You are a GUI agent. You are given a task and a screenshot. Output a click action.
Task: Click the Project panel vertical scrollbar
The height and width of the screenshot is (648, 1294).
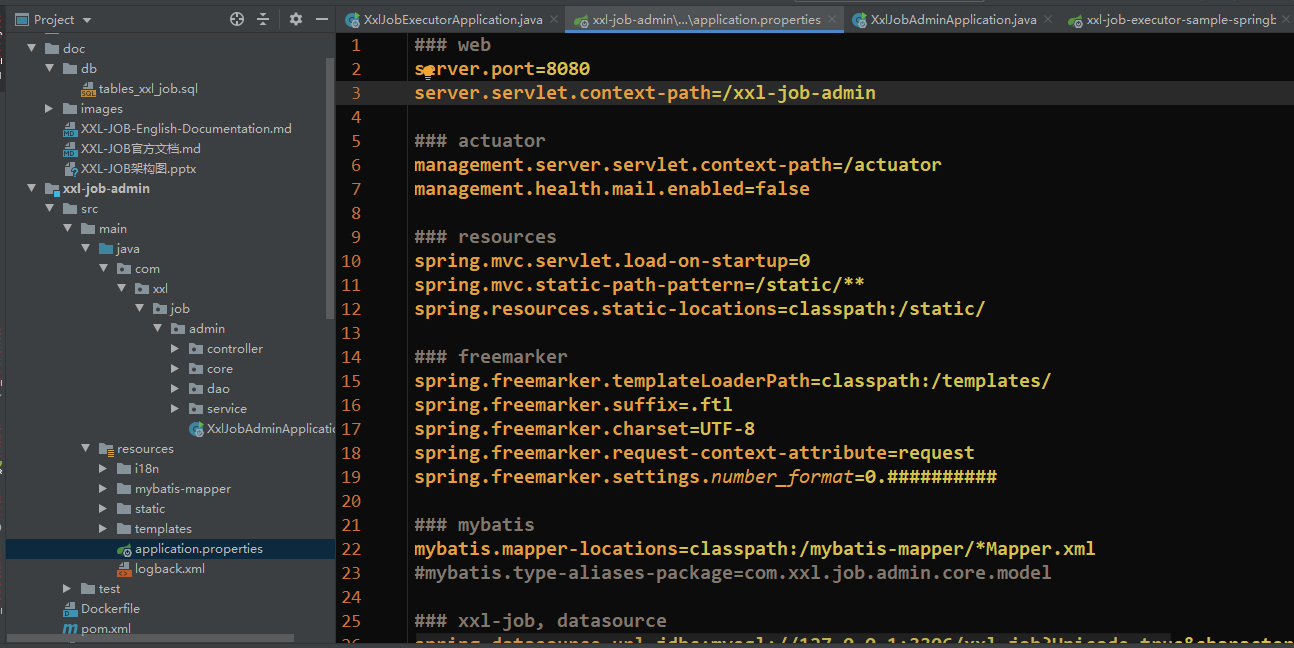click(x=331, y=187)
